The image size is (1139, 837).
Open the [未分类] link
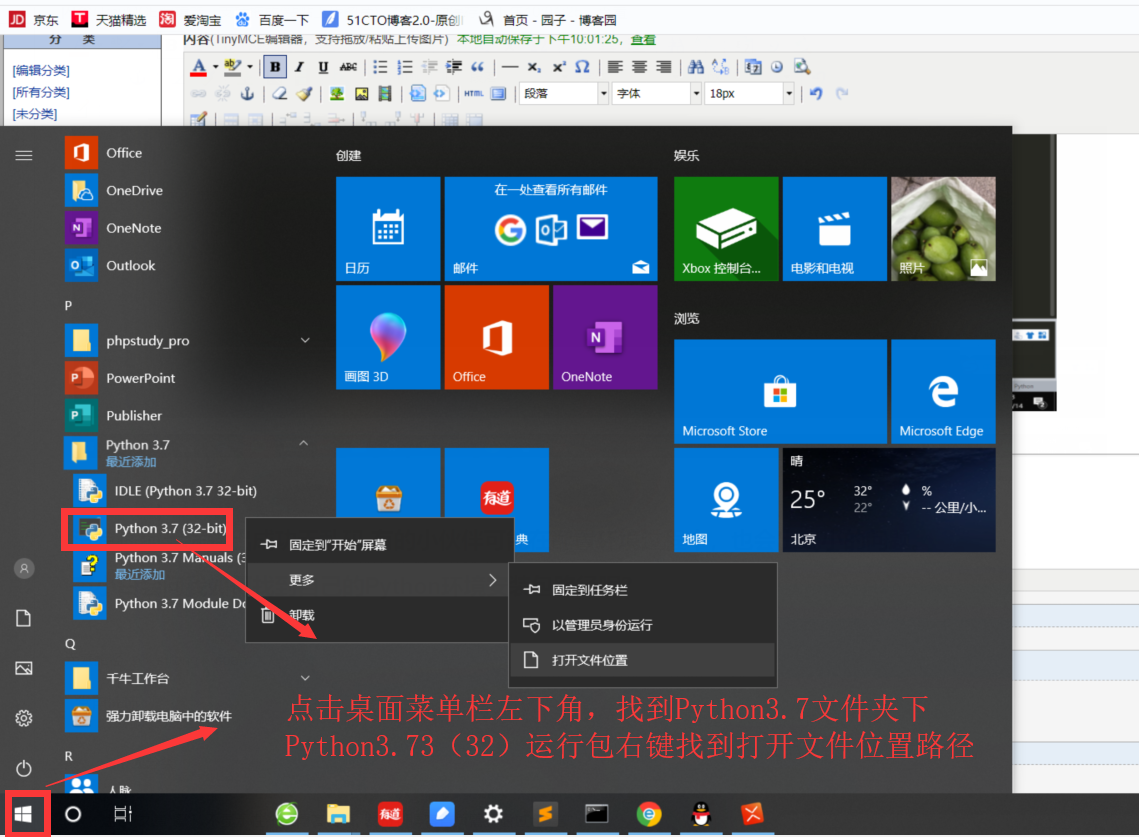pyautogui.click(x=34, y=114)
